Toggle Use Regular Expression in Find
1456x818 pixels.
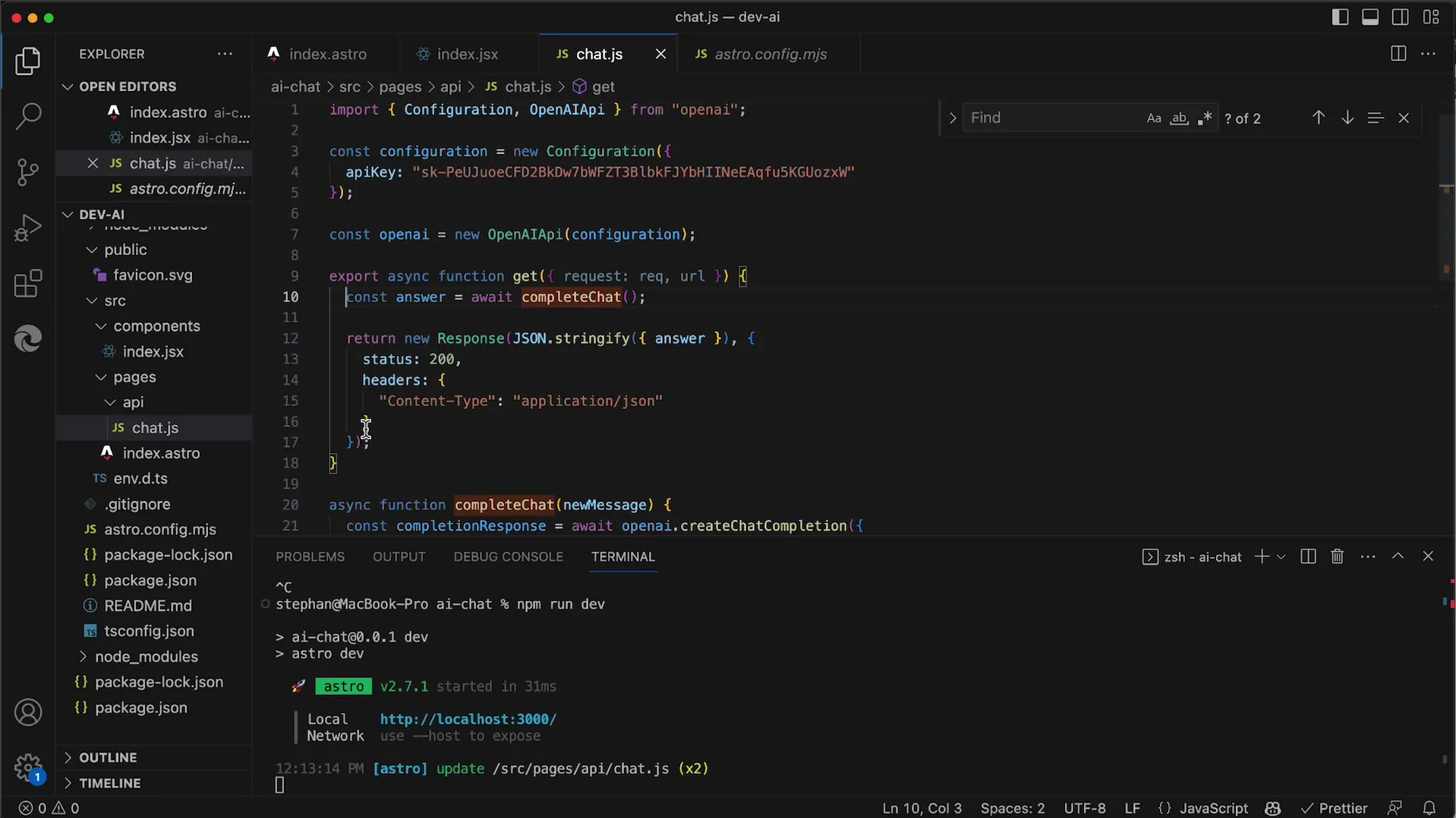pos(1205,118)
